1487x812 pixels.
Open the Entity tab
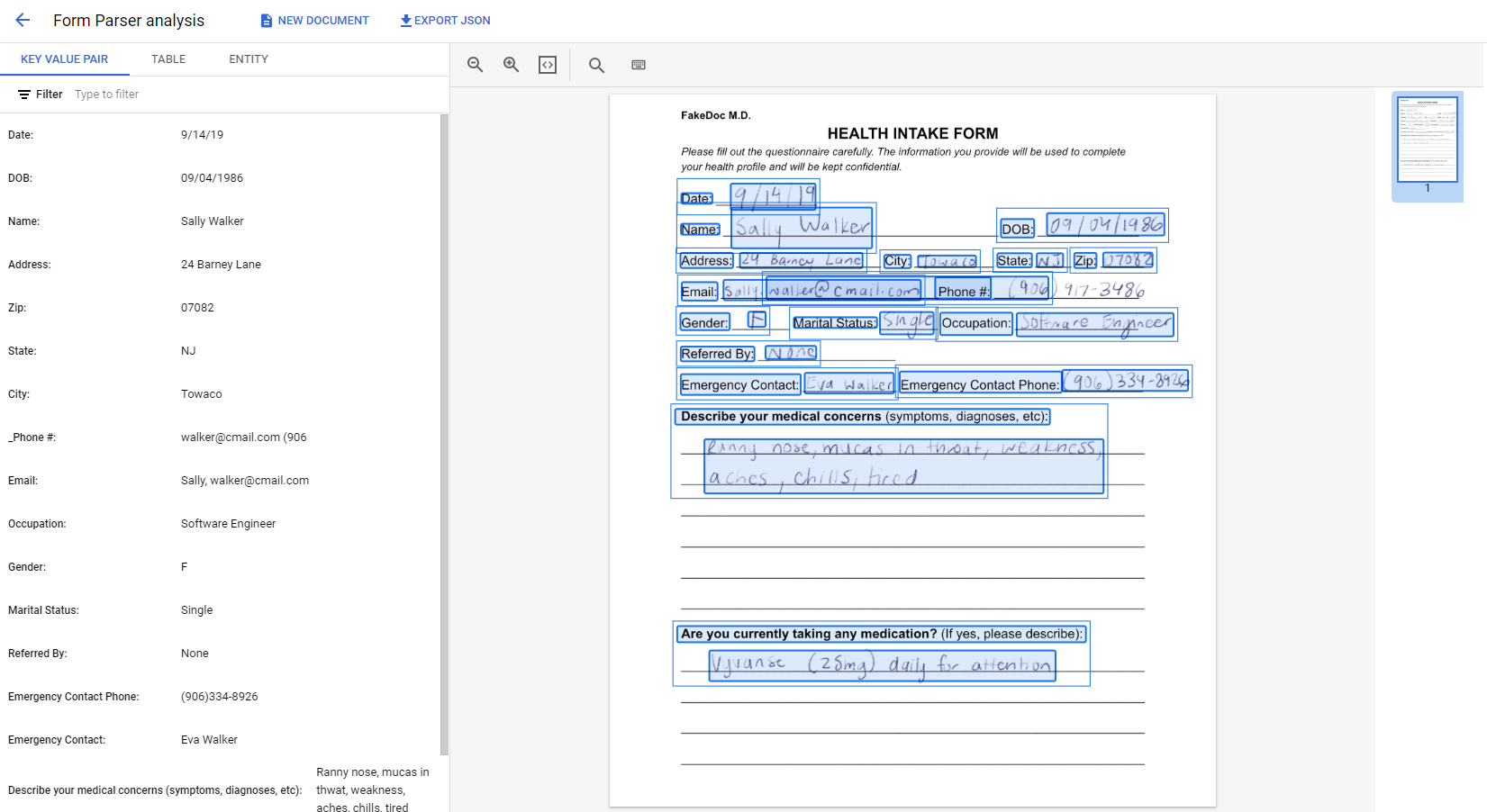[x=249, y=59]
